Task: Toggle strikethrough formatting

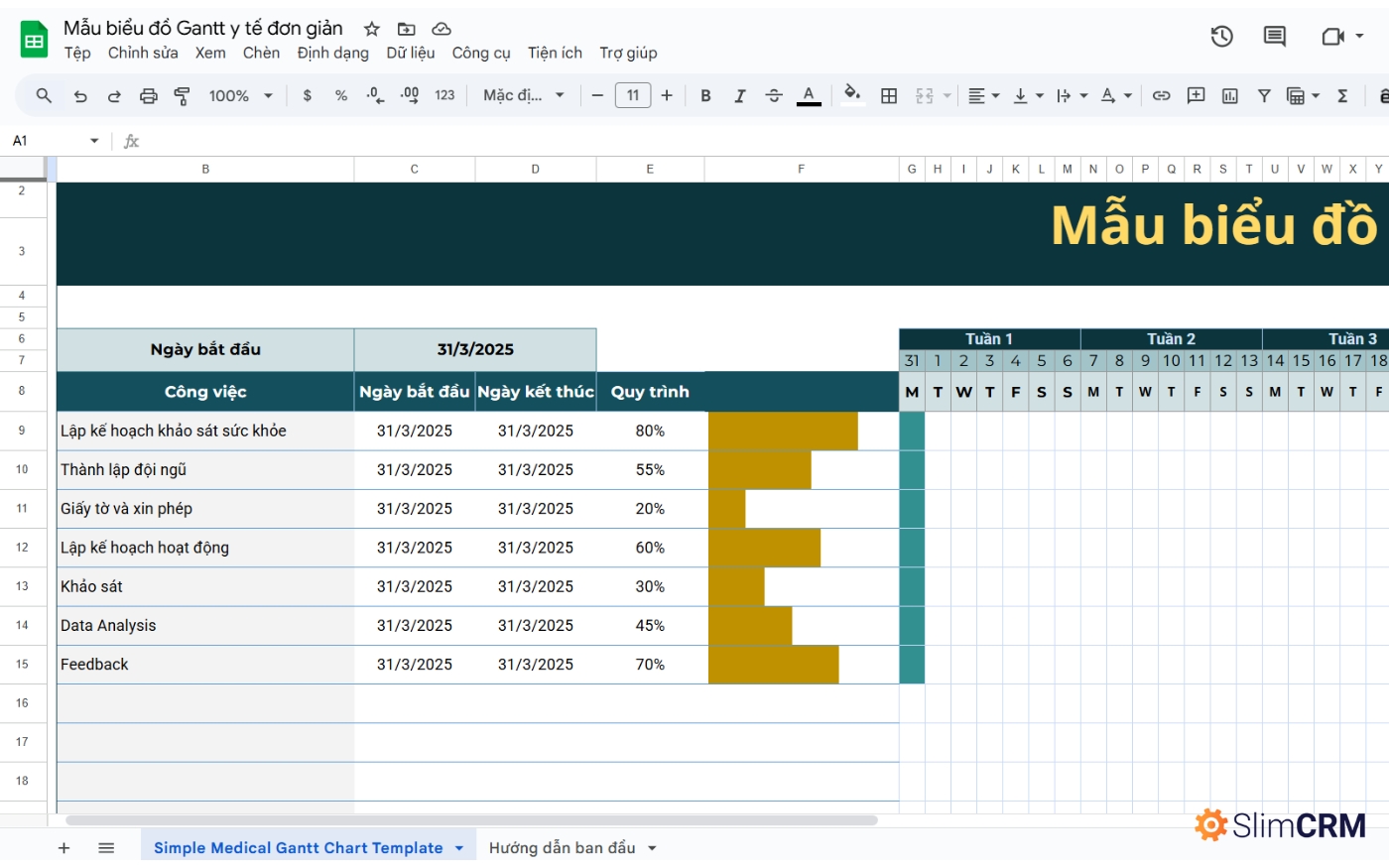Action: pos(774,95)
